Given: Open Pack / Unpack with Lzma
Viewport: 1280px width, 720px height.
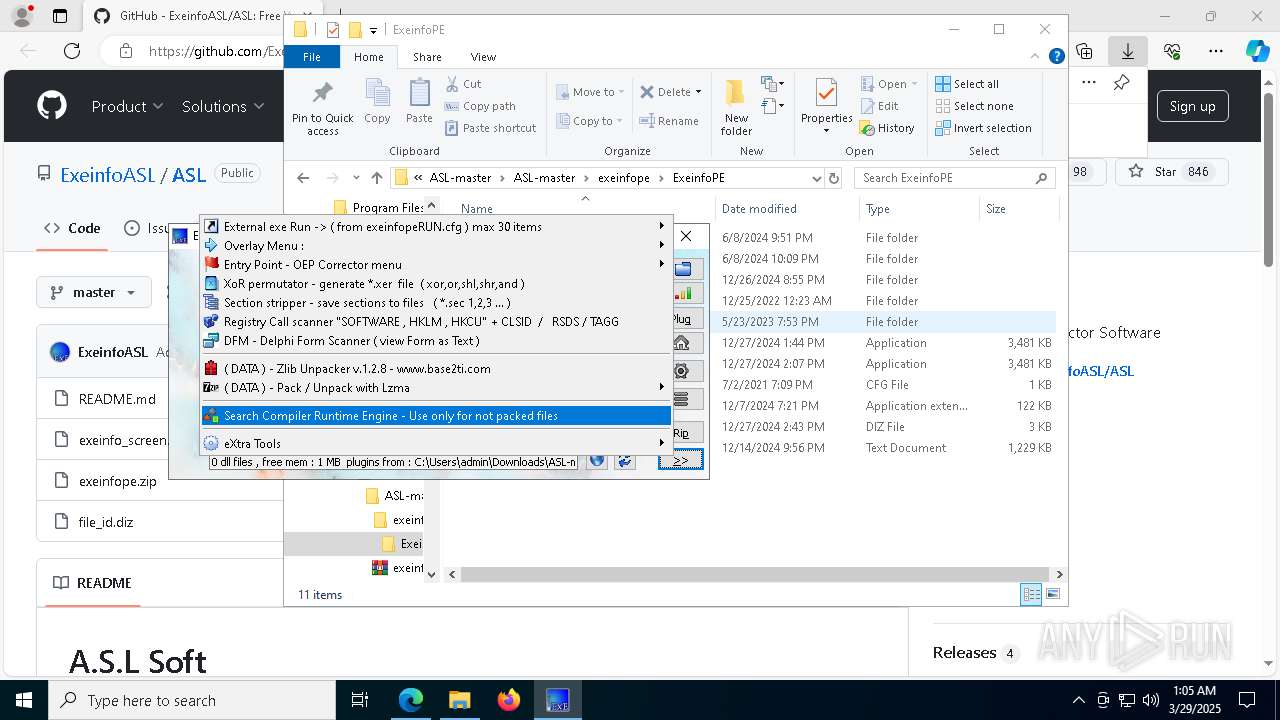Looking at the screenshot, I should coord(435,388).
